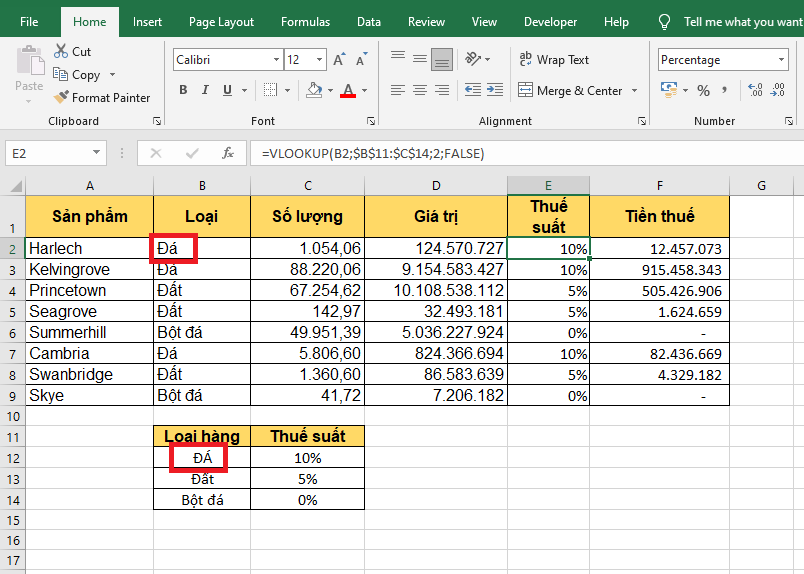Image resolution: width=804 pixels, height=574 pixels.
Task: Open the Page Layout tab
Action: [221, 22]
